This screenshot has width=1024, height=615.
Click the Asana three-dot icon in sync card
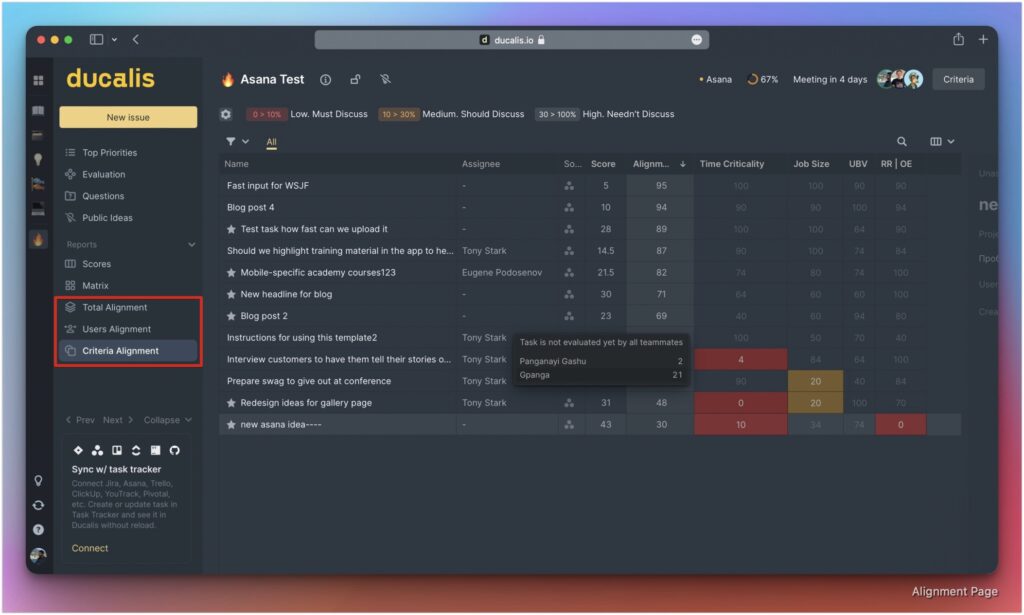(97, 450)
